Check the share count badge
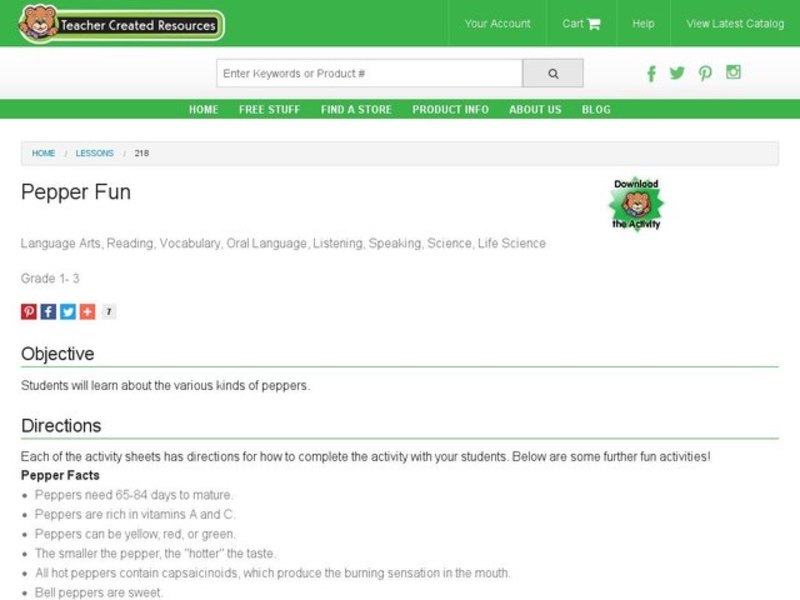 [x=107, y=311]
